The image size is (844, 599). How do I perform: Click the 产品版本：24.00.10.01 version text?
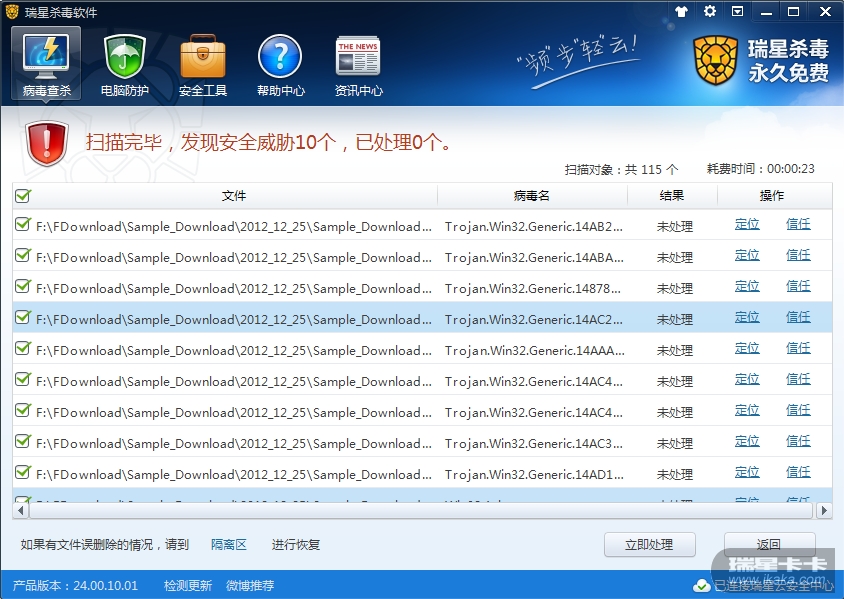(x=75, y=586)
